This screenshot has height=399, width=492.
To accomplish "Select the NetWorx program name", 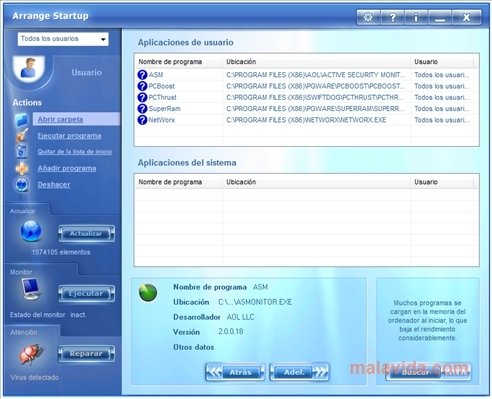I will pos(162,120).
